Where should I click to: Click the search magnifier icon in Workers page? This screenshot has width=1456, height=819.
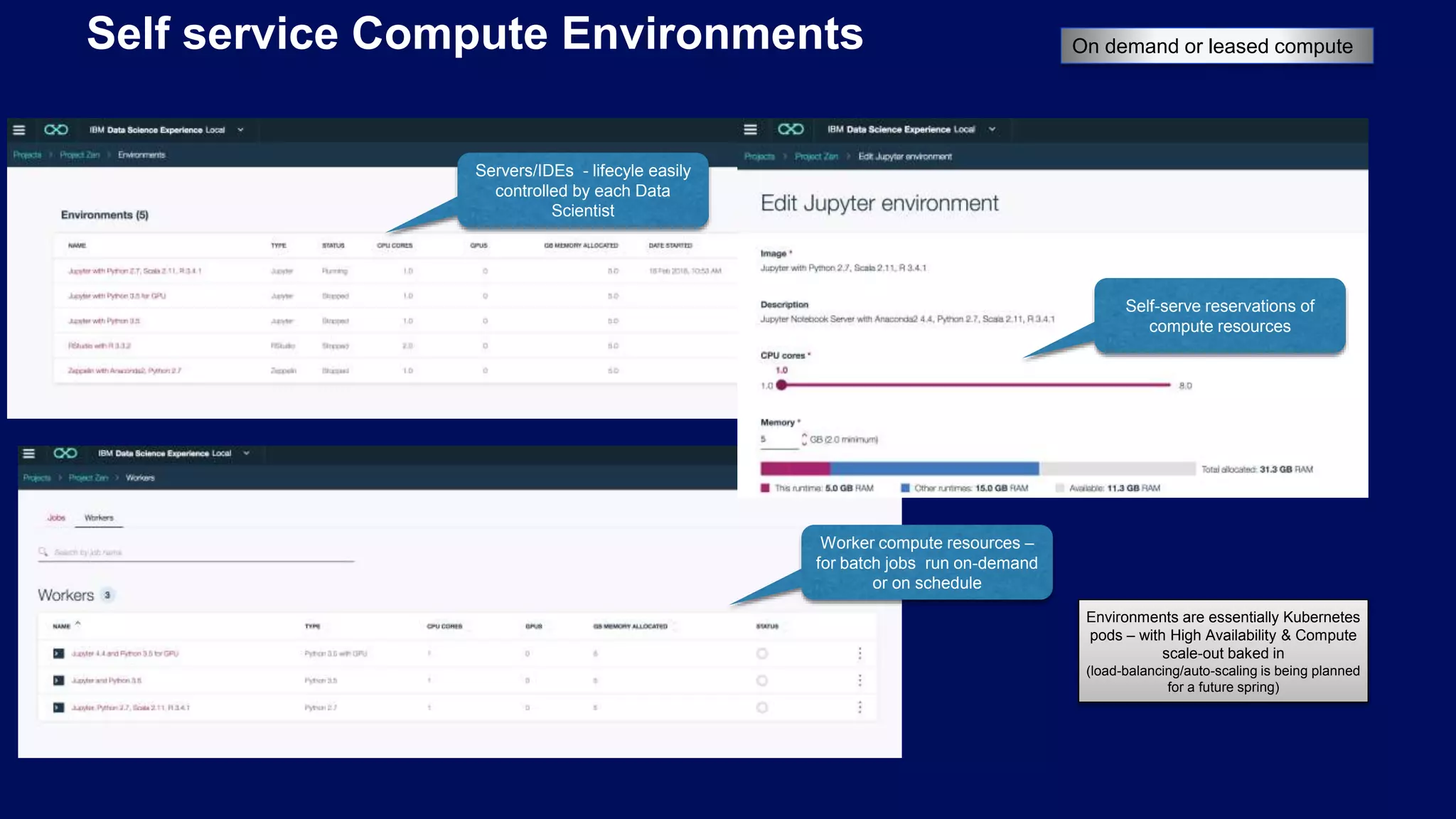click(43, 552)
